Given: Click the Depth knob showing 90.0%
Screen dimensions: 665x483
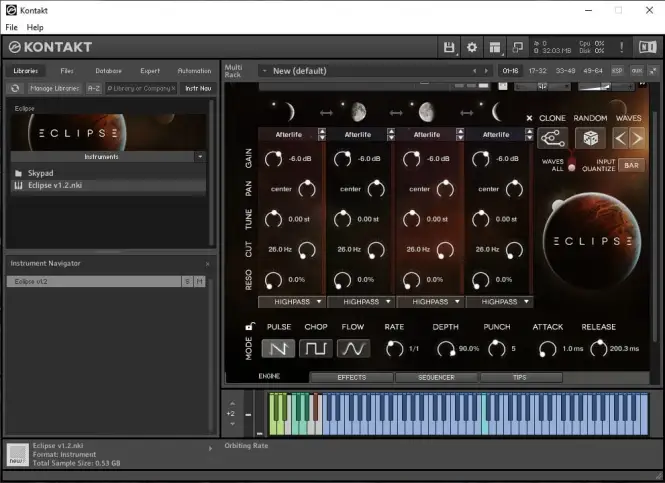Looking at the screenshot, I should pos(446,349).
